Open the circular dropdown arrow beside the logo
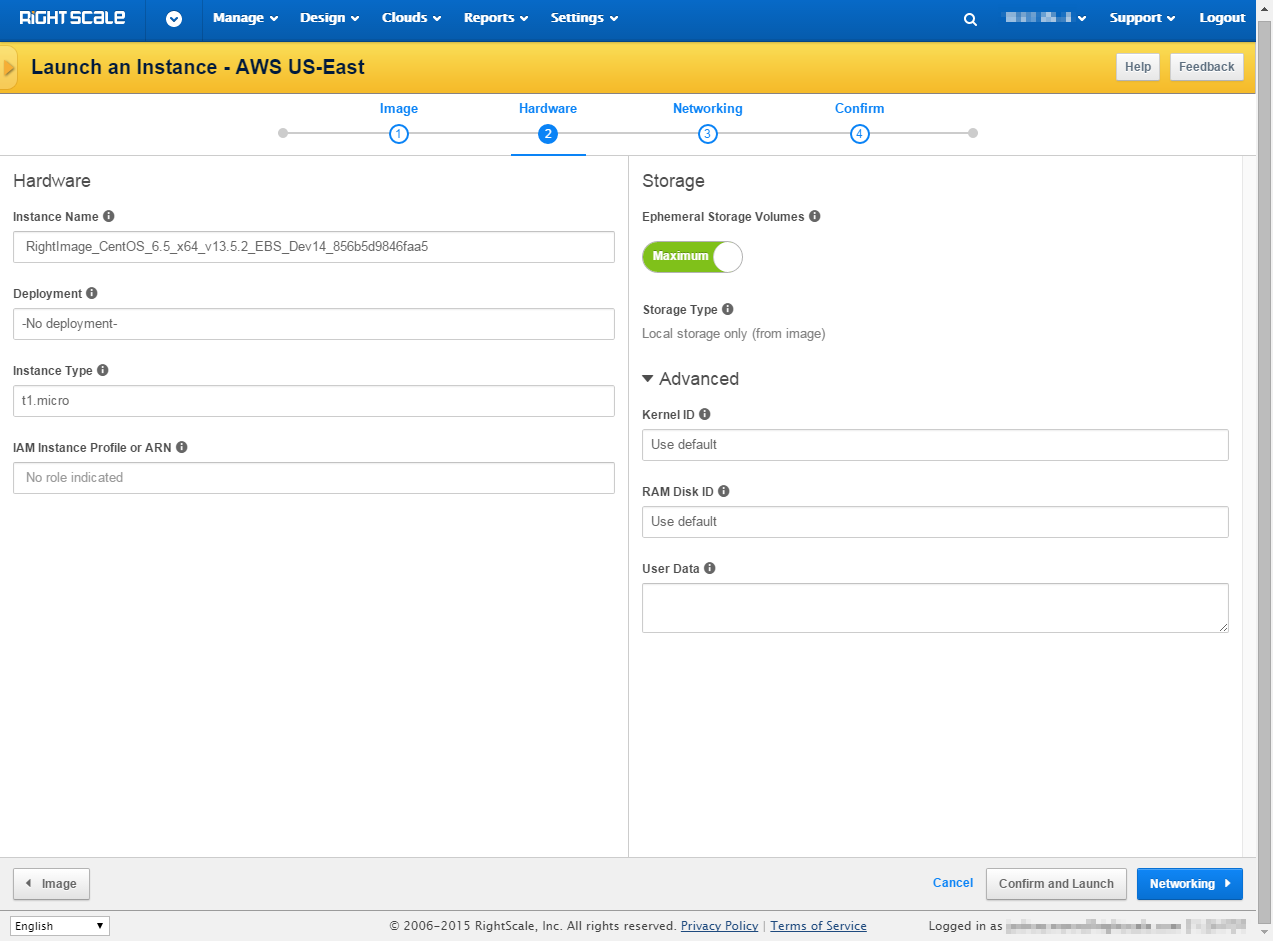This screenshot has width=1273, height=941. click(x=174, y=19)
